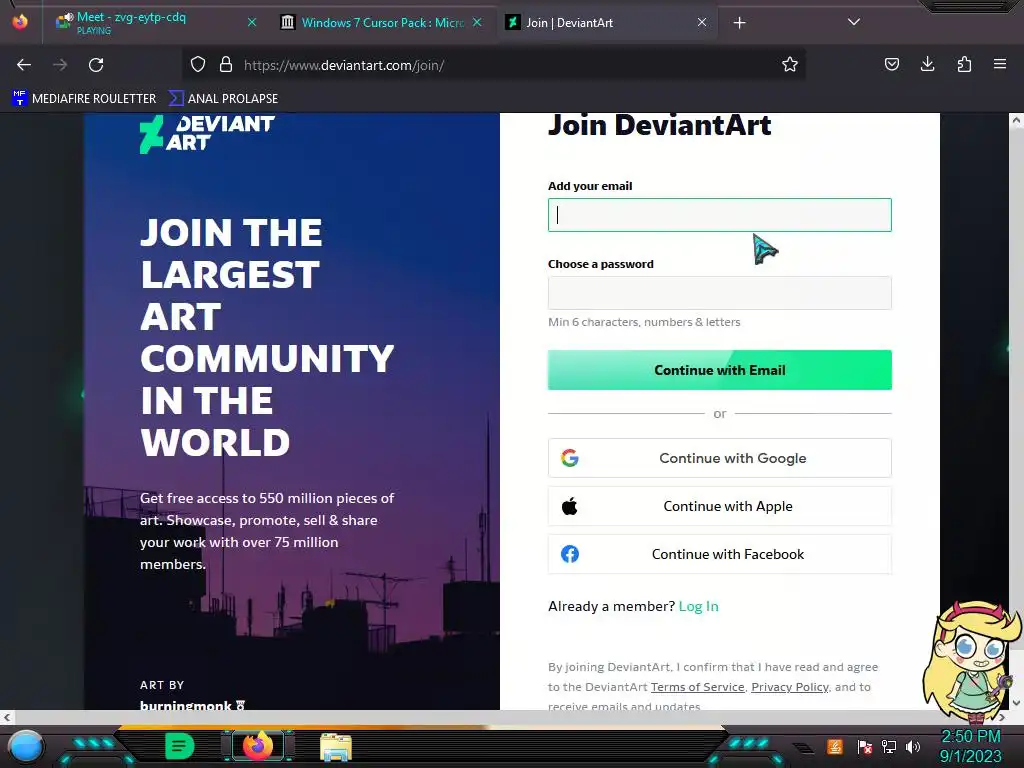Click the Star Butterfly desktop character
Image resolution: width=1024 pixels, height=768 pixels.
click(972, 662)
